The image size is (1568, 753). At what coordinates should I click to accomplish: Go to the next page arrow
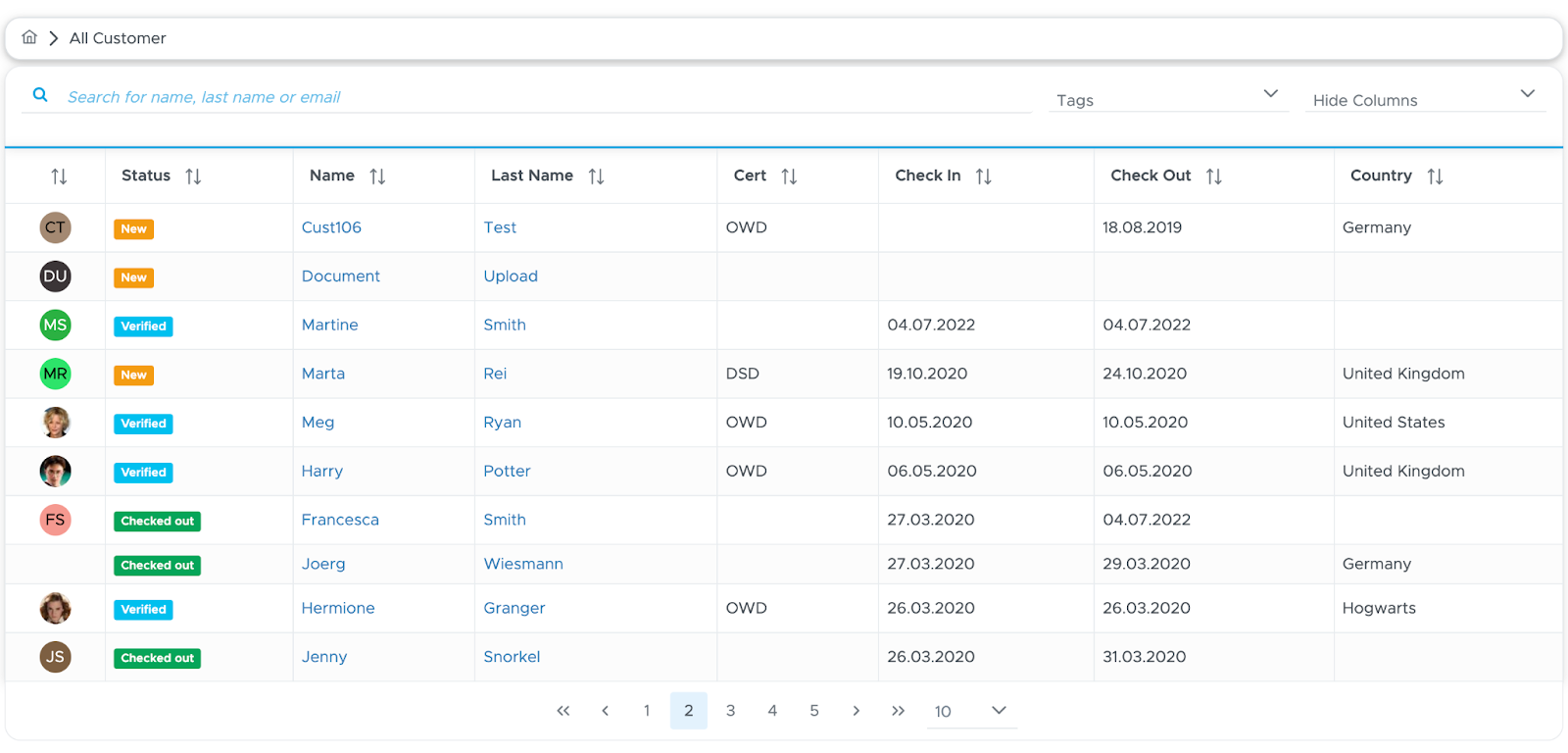tap(857, 711)
